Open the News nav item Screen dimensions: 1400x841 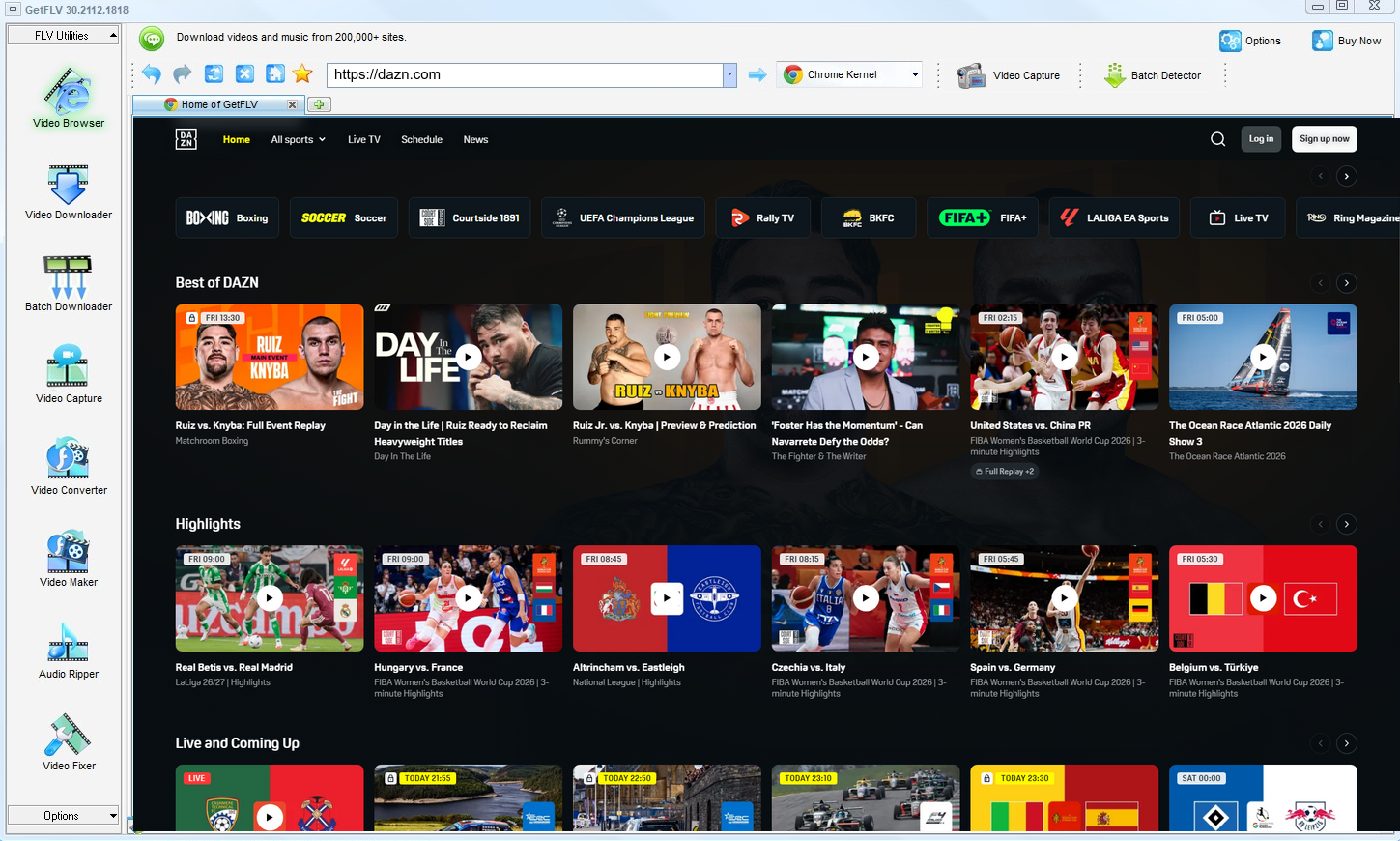475,139
